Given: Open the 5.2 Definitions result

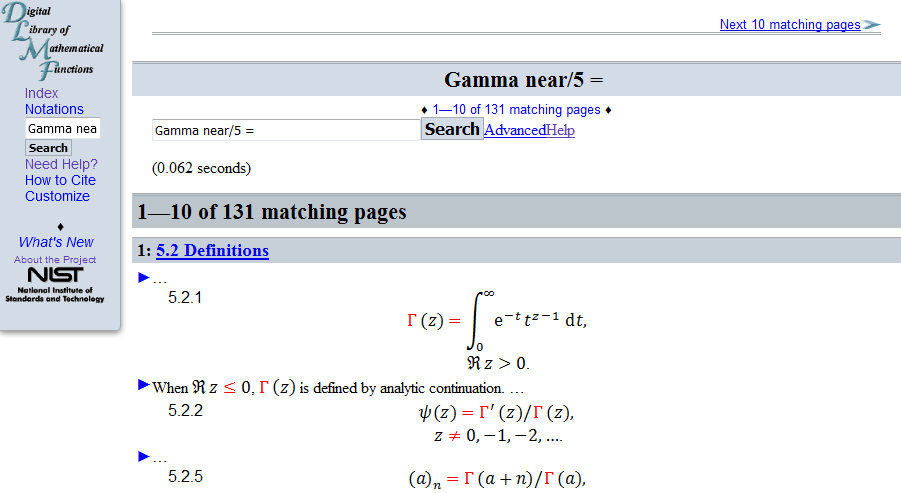Looking at the screenshot, I should tap(213, 251).
